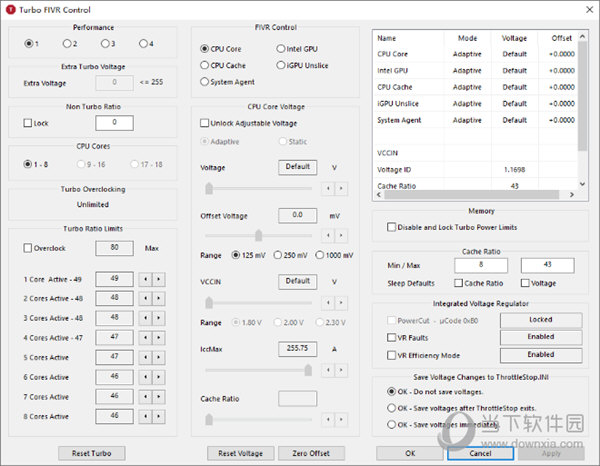Increase 8 Cores Active ratio arrow
Image resolution: width=600 pixels, height=466 pixels.
point(158,416)
